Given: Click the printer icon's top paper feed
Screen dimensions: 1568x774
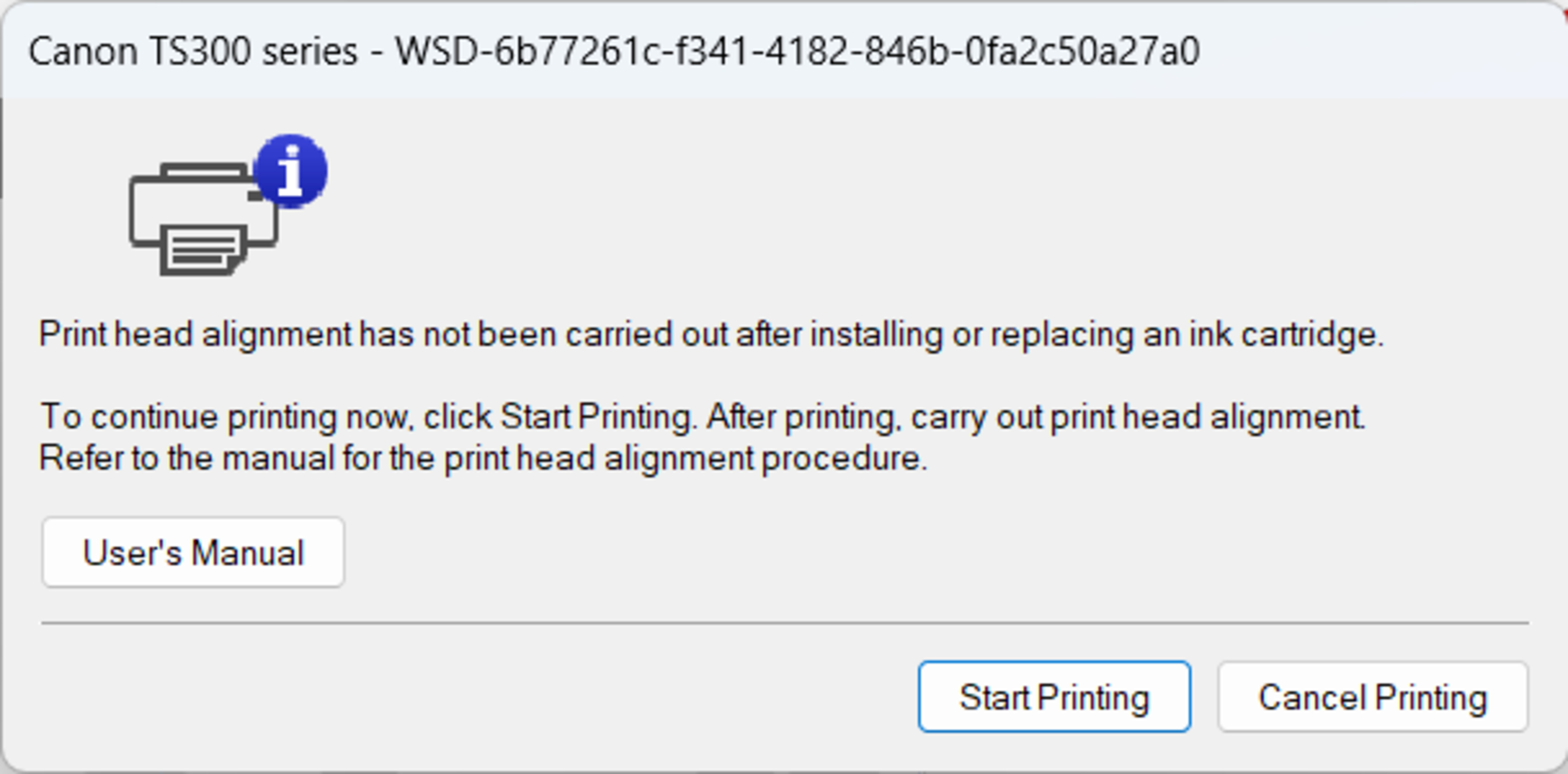Looking at the screenshot, I should tap(204, 172).
